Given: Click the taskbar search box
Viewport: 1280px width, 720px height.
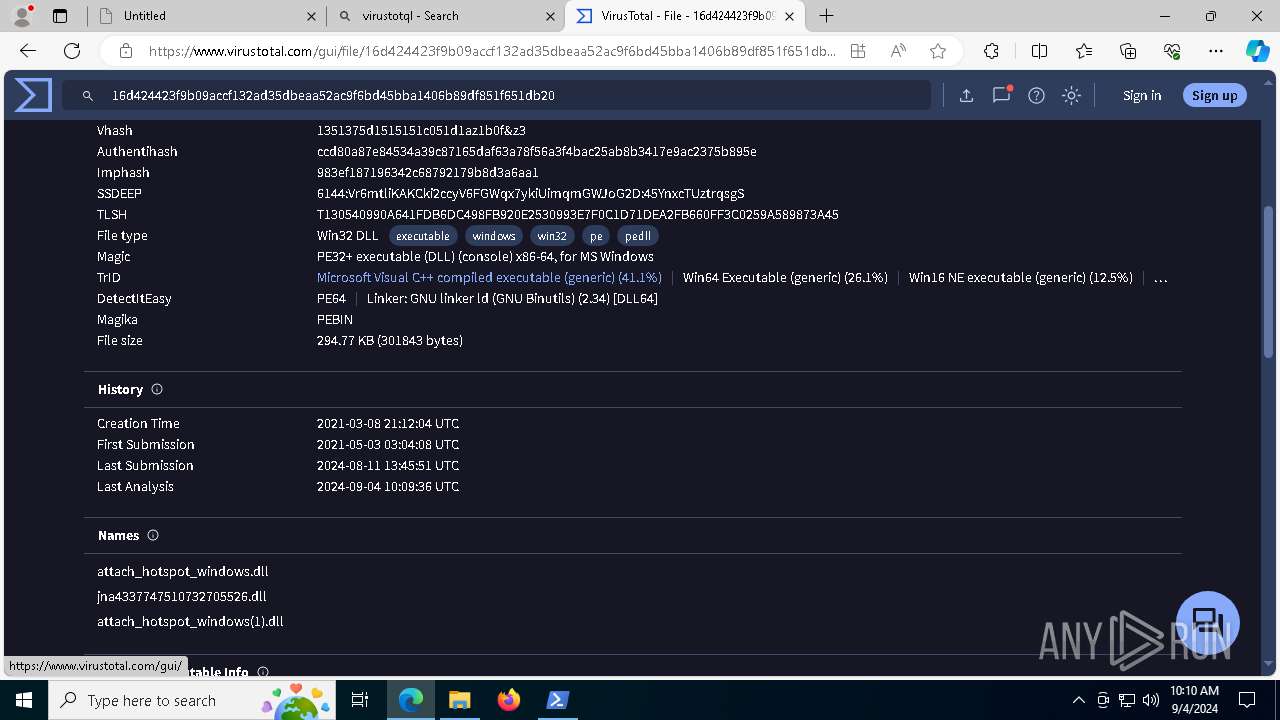Looking at the screenshot, I should pyautogui.click(x=194, y=700).
